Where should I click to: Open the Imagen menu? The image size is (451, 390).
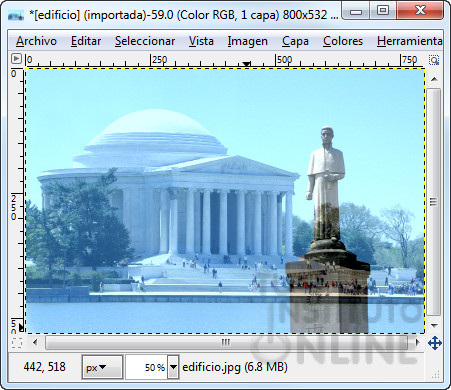point(248,41)
